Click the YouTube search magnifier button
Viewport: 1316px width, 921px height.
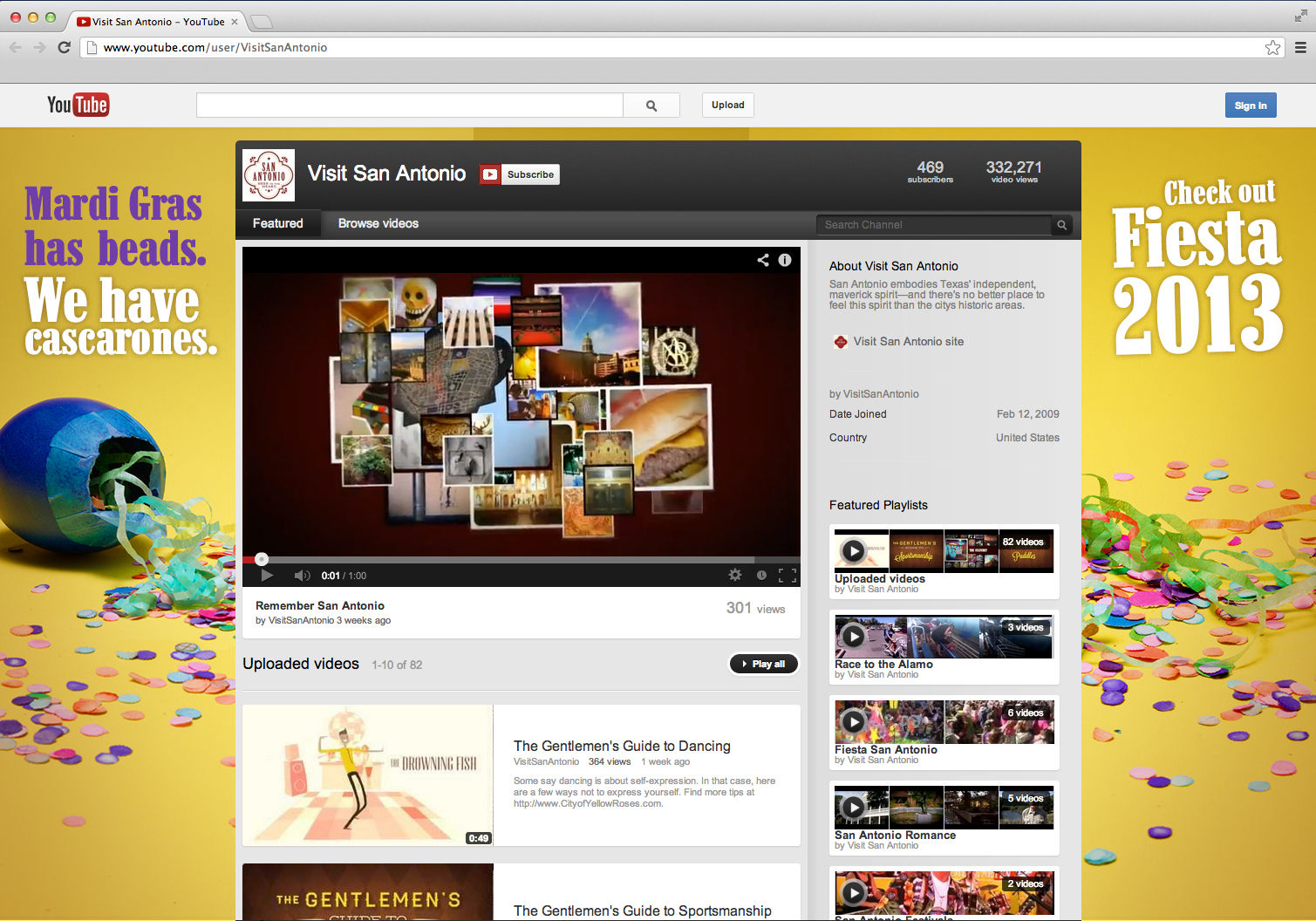pyautogui.click(x=651, y=106)
